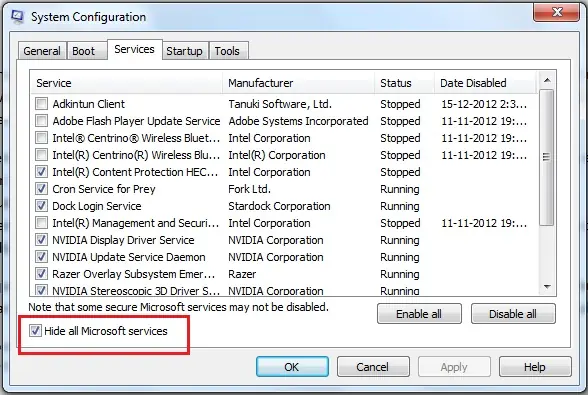Viewport: 588px width, 395px height.
Task: Check Intel® Centrino® Wireless Bluet... service
Action: coord(41,138)
